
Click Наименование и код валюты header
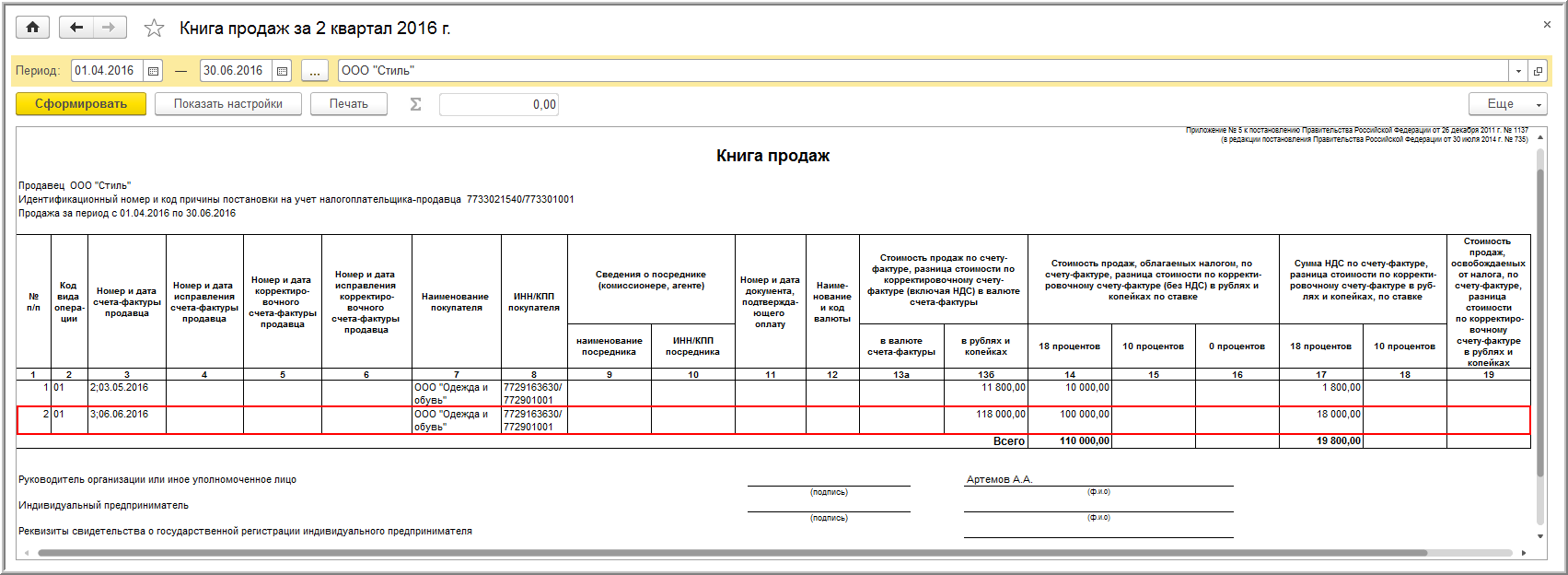[x=832, y=302]
